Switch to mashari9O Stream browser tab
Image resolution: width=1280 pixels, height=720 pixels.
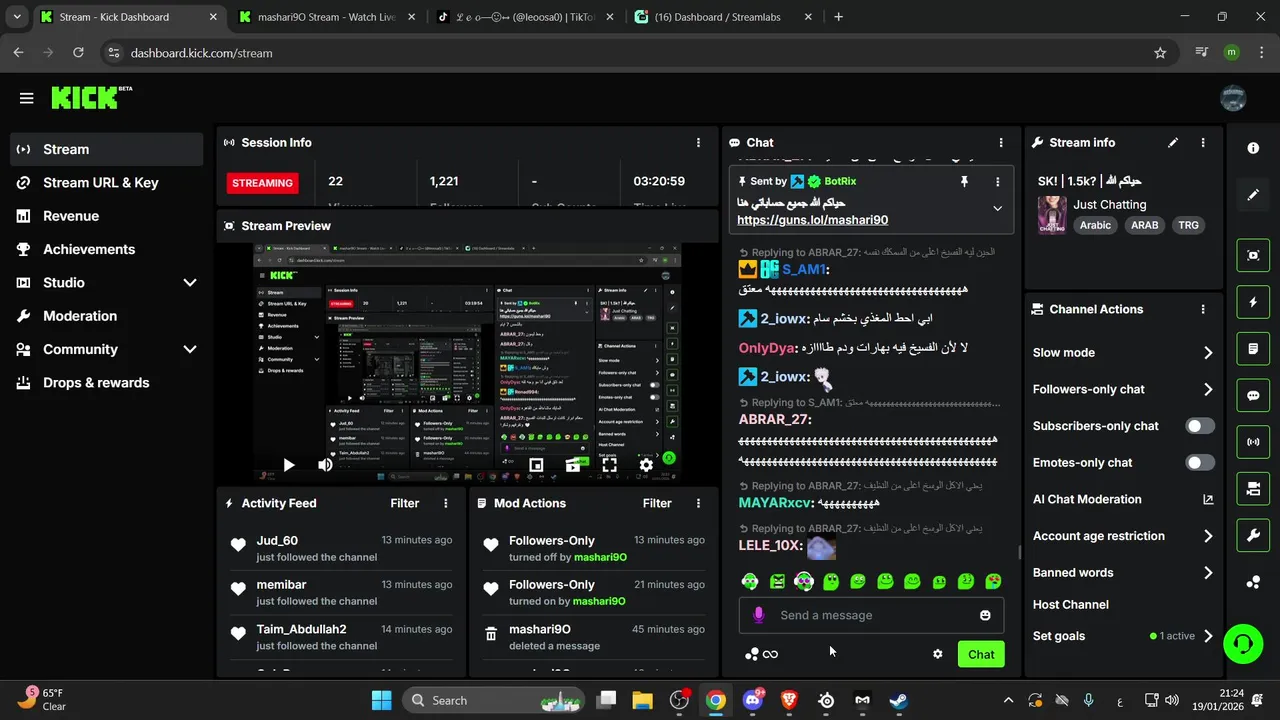tap(325, 17)
